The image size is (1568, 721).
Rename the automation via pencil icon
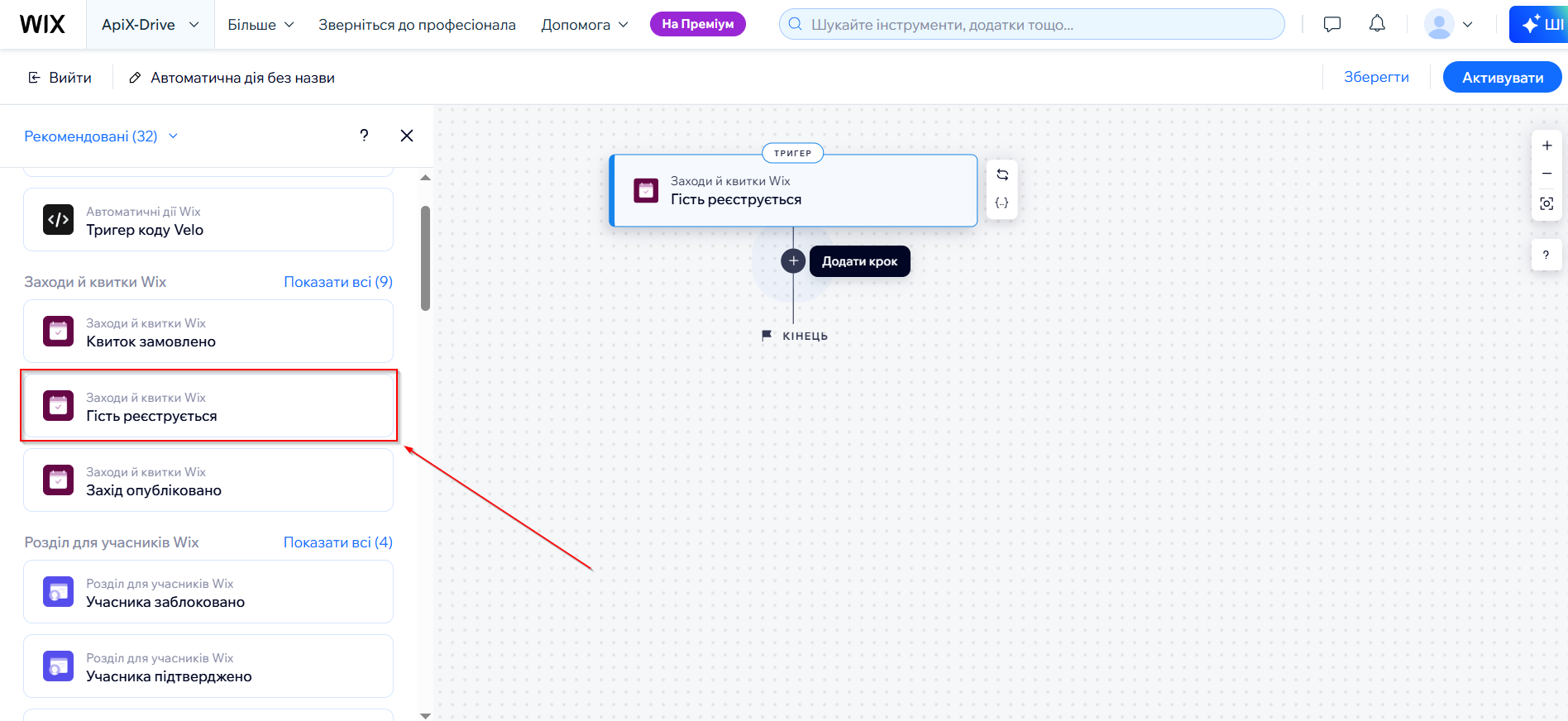pyautogui.click(x=135, y=78)
